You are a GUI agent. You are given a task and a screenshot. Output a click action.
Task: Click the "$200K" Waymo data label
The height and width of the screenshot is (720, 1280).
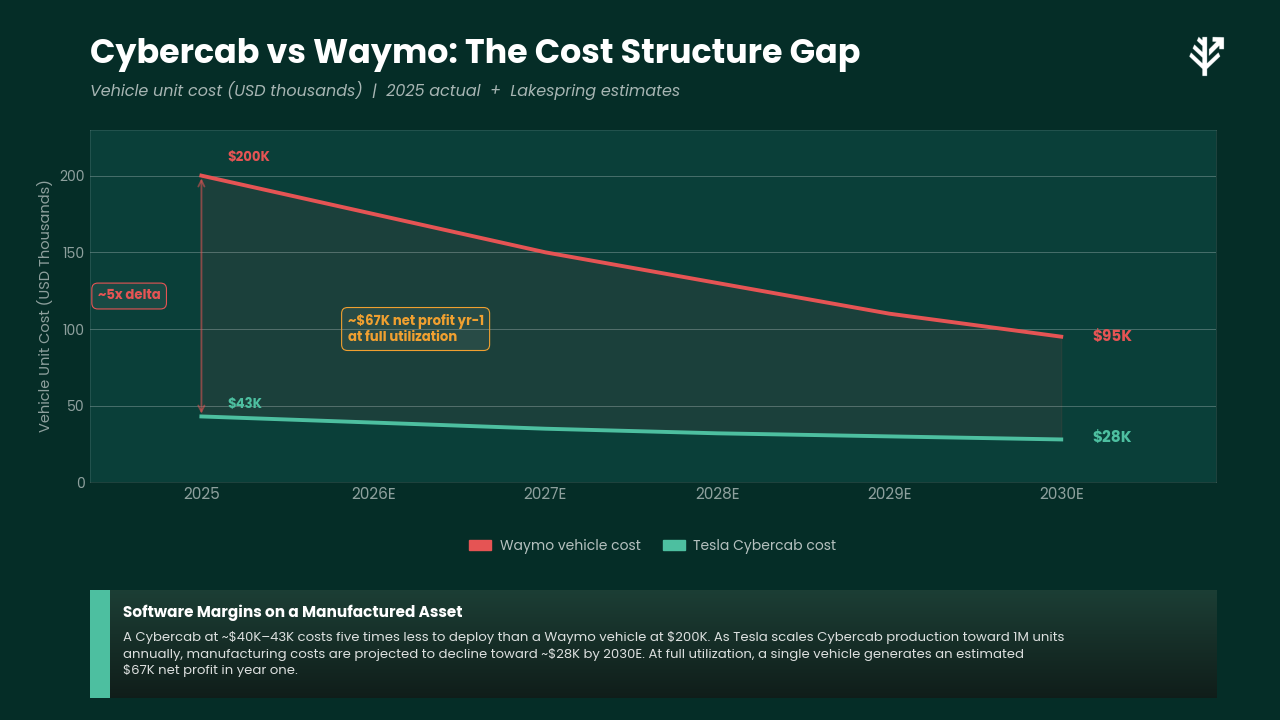248,156
